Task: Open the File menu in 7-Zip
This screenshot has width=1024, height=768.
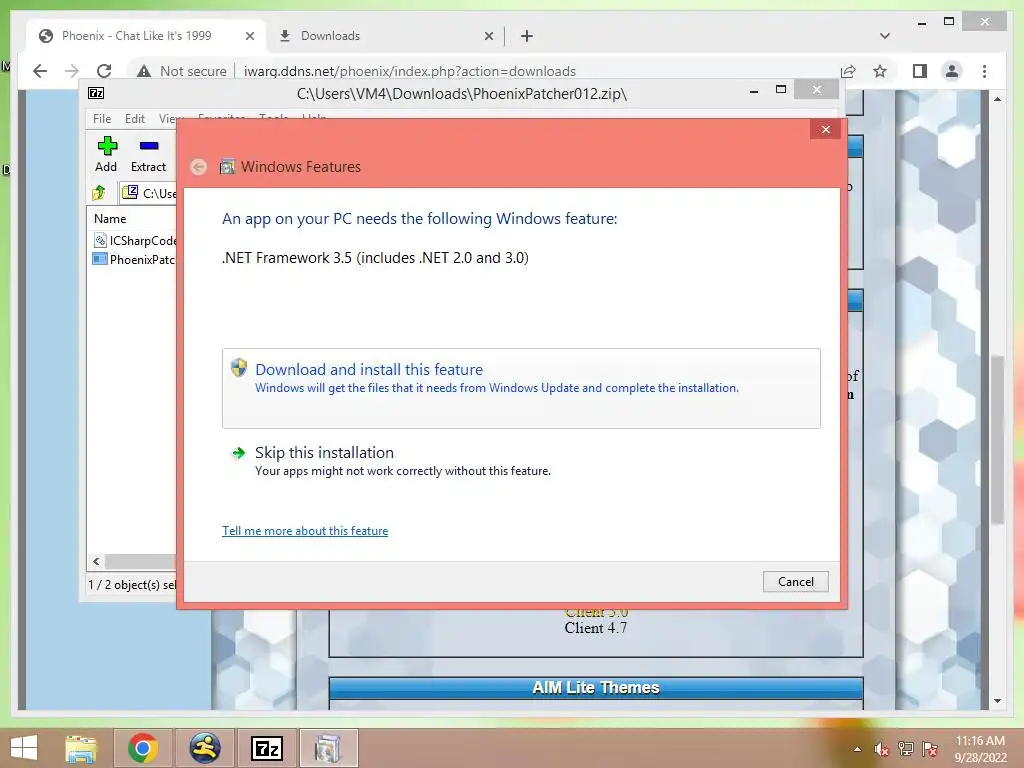Action: click(x=102, y=119)
